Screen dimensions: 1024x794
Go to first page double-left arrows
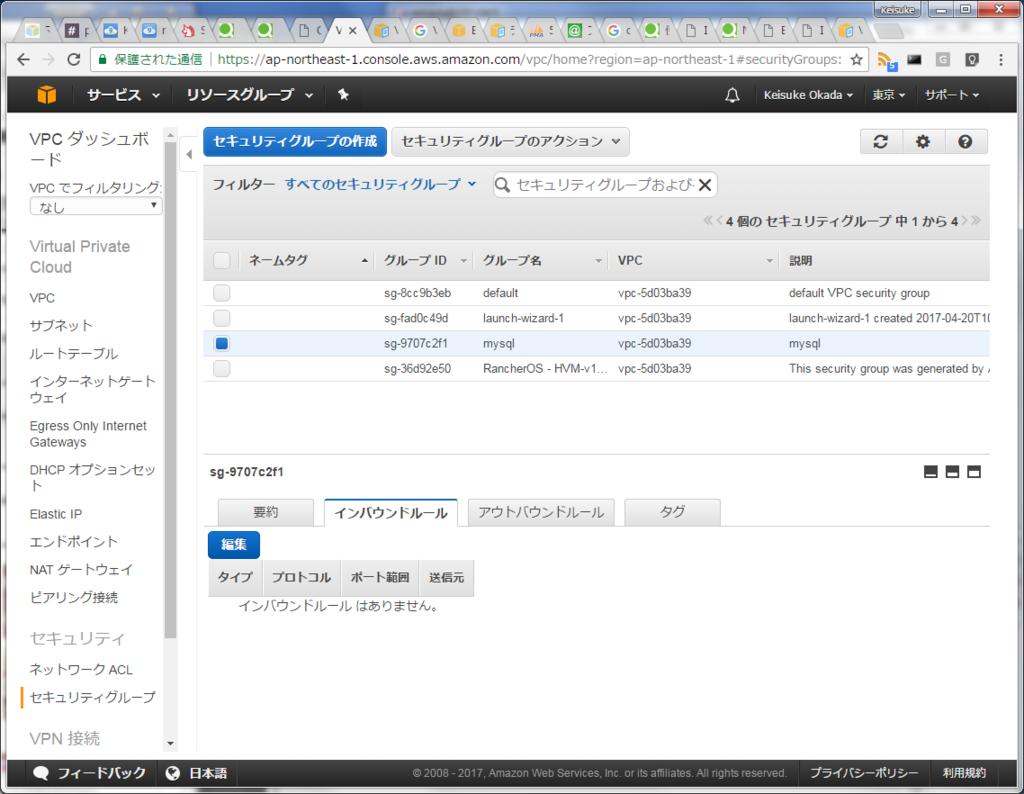tap(708, 221)
